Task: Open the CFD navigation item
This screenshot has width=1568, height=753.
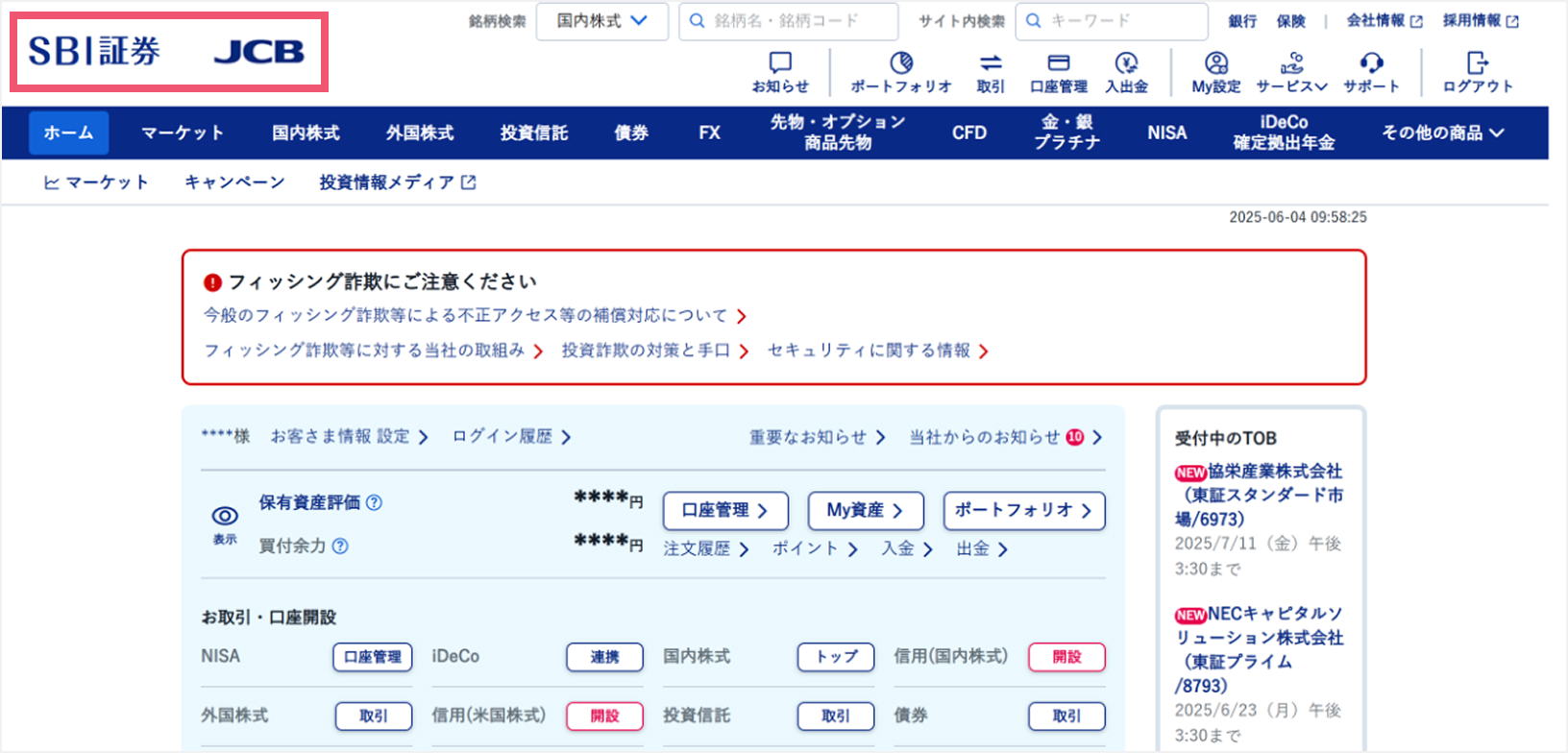Action: [969, 133]
